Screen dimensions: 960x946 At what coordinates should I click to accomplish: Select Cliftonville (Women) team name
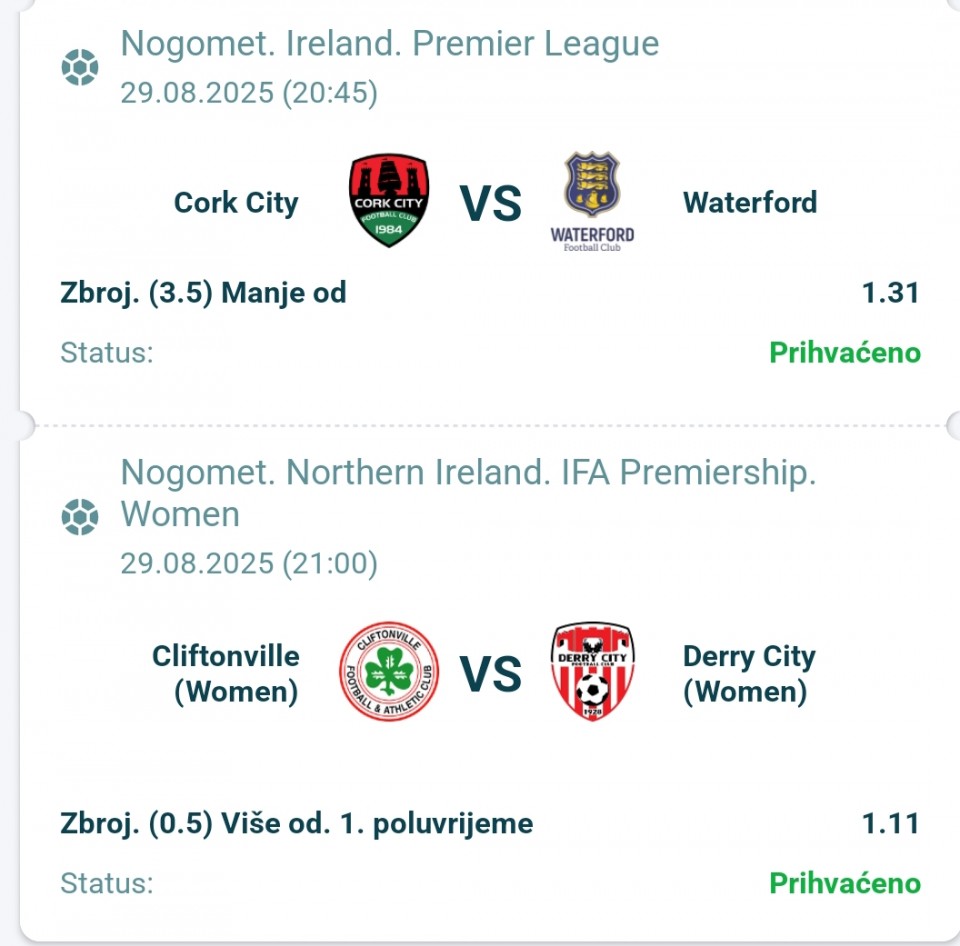point(225,674)
